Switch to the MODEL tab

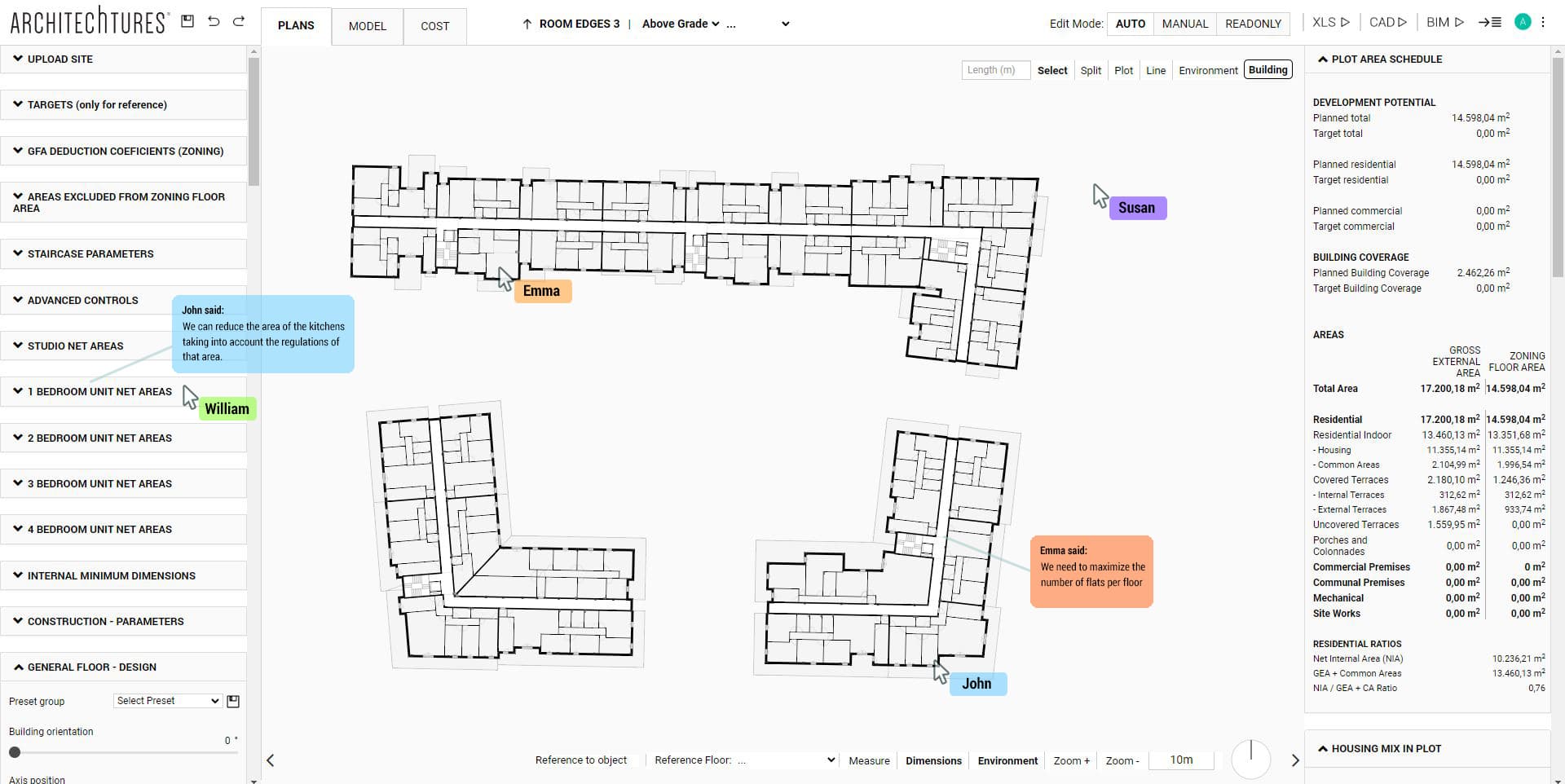367,26
